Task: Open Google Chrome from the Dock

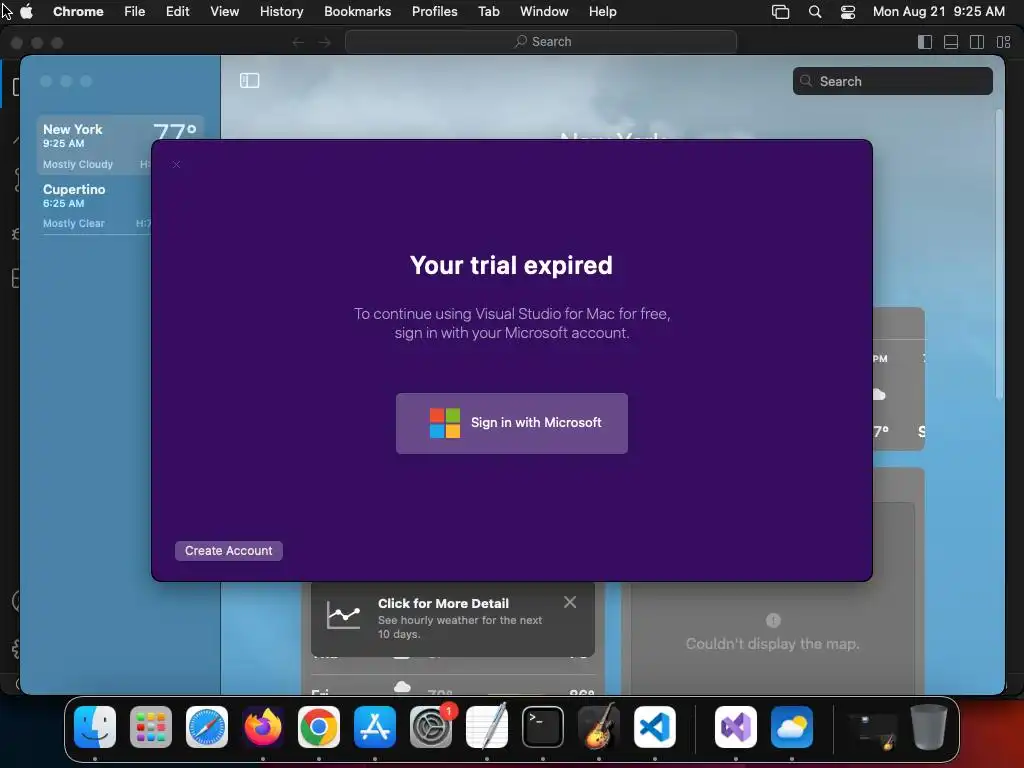Action: 319,727
